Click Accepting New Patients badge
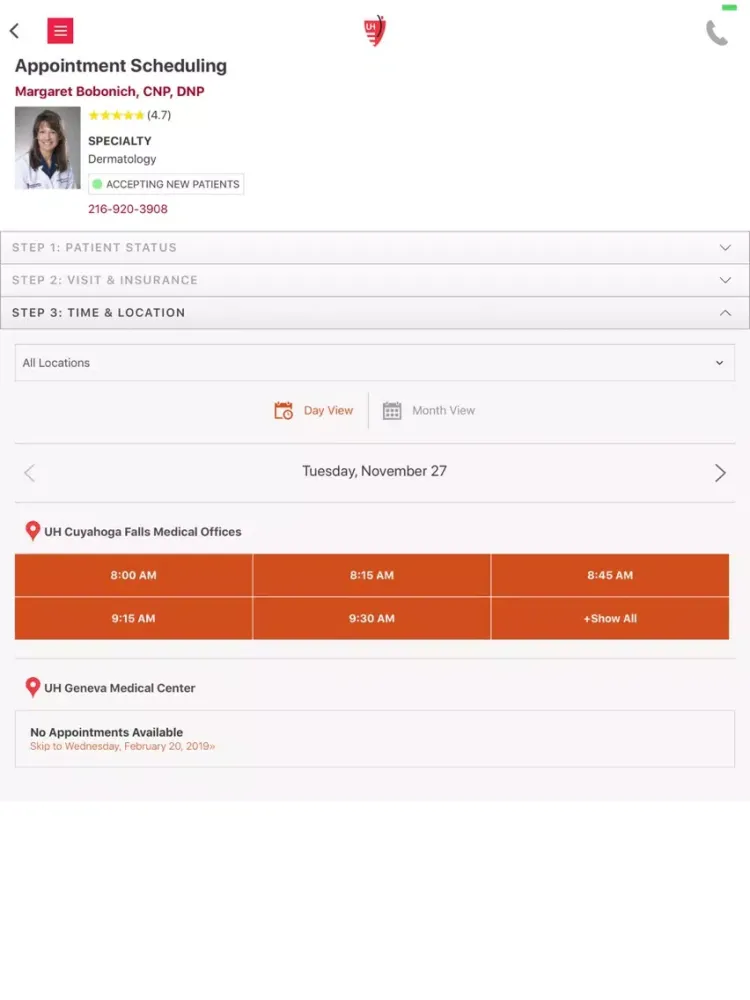Image resolution: width=750 pixels, height=1000 pixels. [166, 184]
